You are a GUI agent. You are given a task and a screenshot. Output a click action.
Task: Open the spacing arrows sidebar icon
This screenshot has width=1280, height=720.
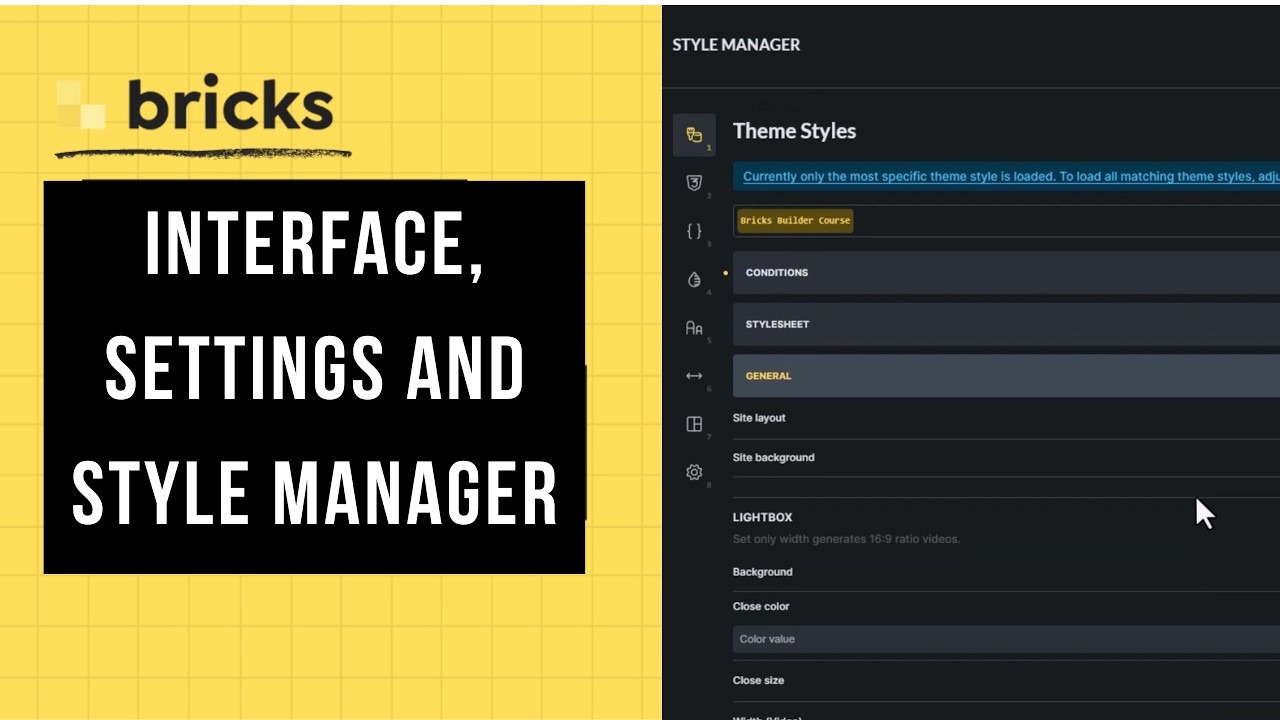(694, 376)
